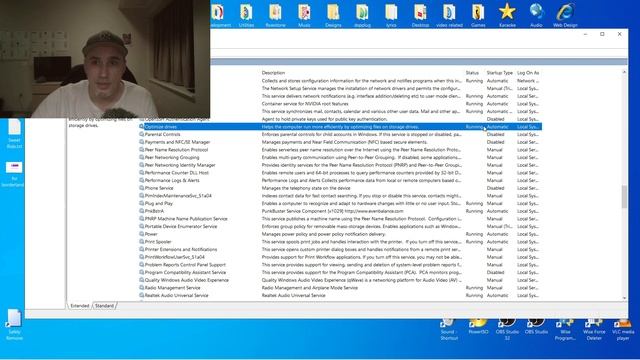This screenshot has width=640, height=360.
Task: Click the gear icon beside Print Spooler
Action: coord(141,242)
